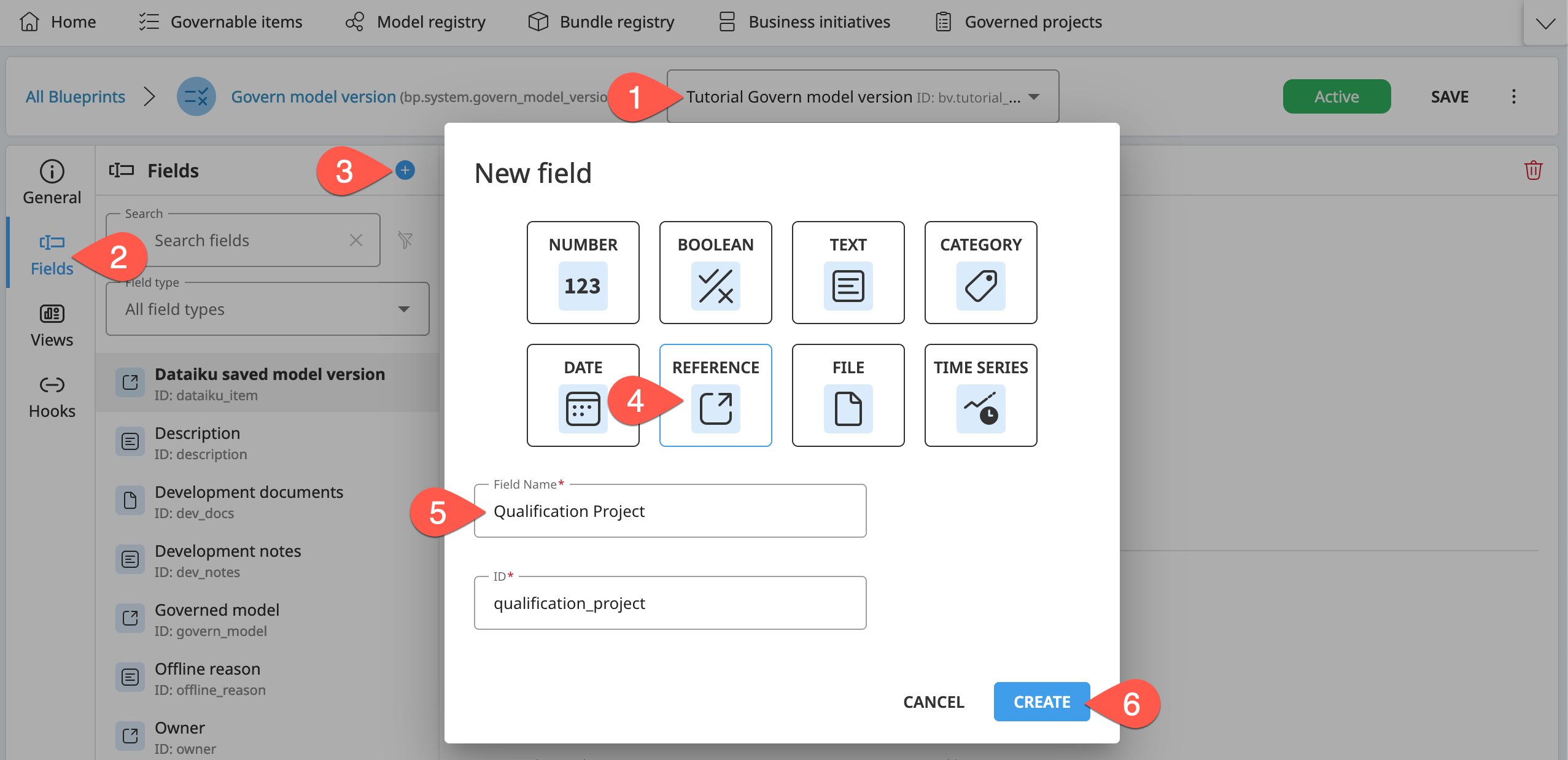Click the Offline reason text icon
This screenshot has height=760, width=1568.
point(130,677)
